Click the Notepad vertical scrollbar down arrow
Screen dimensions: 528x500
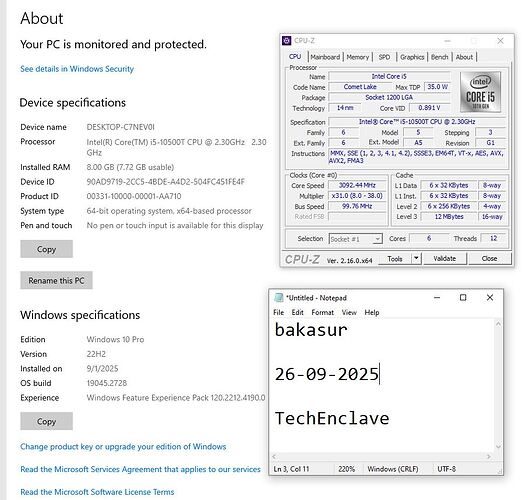pyautogui.click(x=498, y=447)
